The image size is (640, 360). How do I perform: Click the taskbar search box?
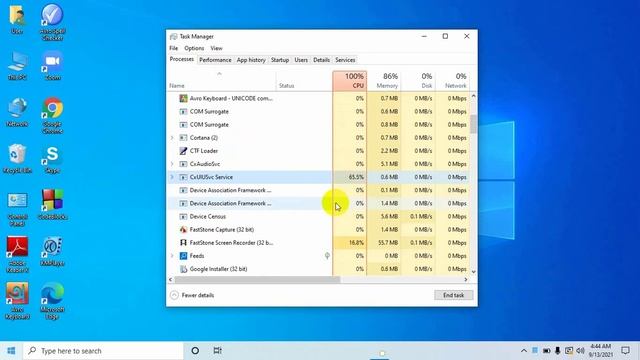click(x=103, y=351)
